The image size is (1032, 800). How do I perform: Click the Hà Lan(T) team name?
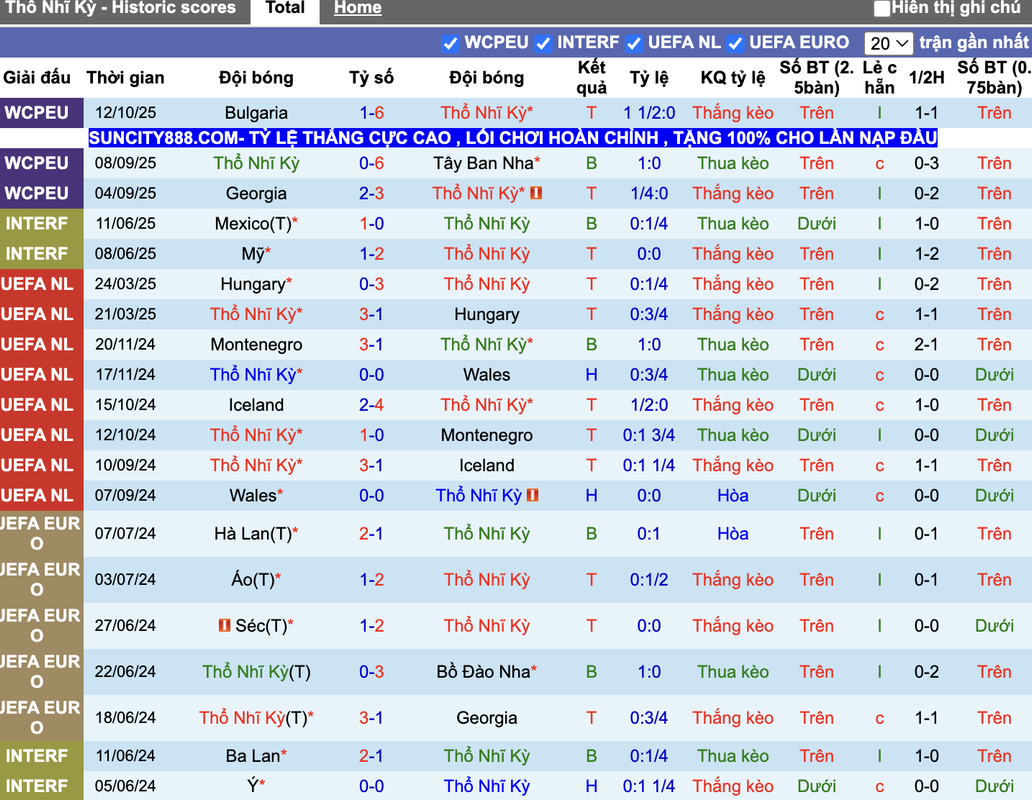point(253,534)
